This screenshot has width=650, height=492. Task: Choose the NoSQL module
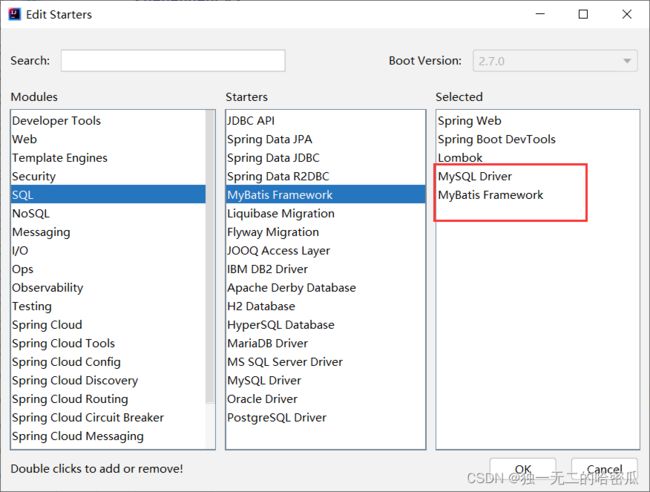(30, 214)
